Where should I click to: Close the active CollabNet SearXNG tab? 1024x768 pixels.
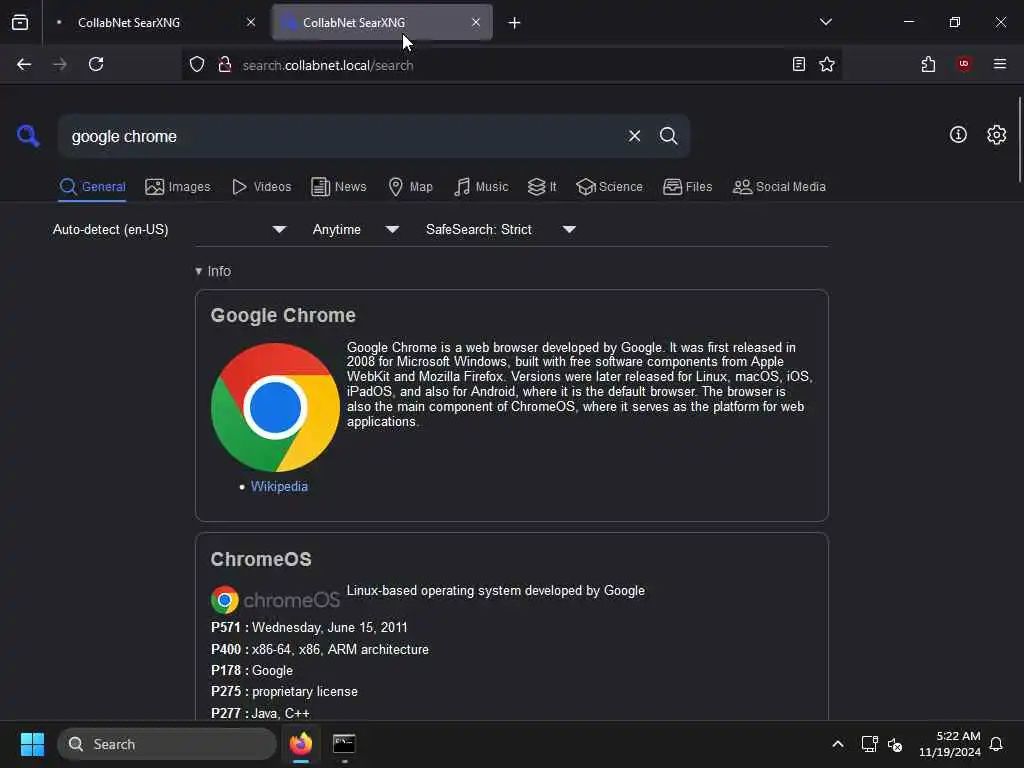(x=476, y=22)
